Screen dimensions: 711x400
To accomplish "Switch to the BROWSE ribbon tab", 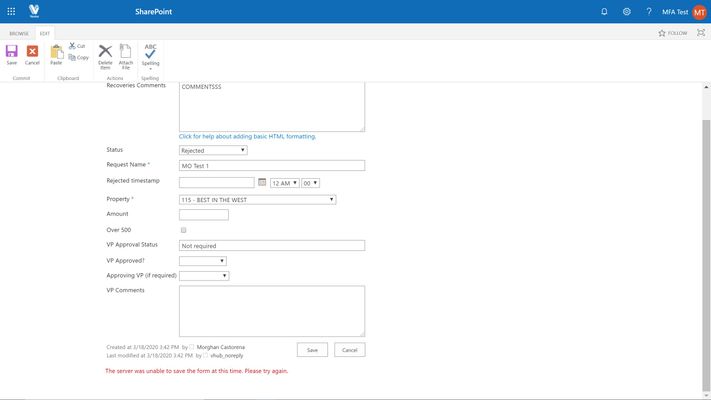I will (x=19, y=34).
